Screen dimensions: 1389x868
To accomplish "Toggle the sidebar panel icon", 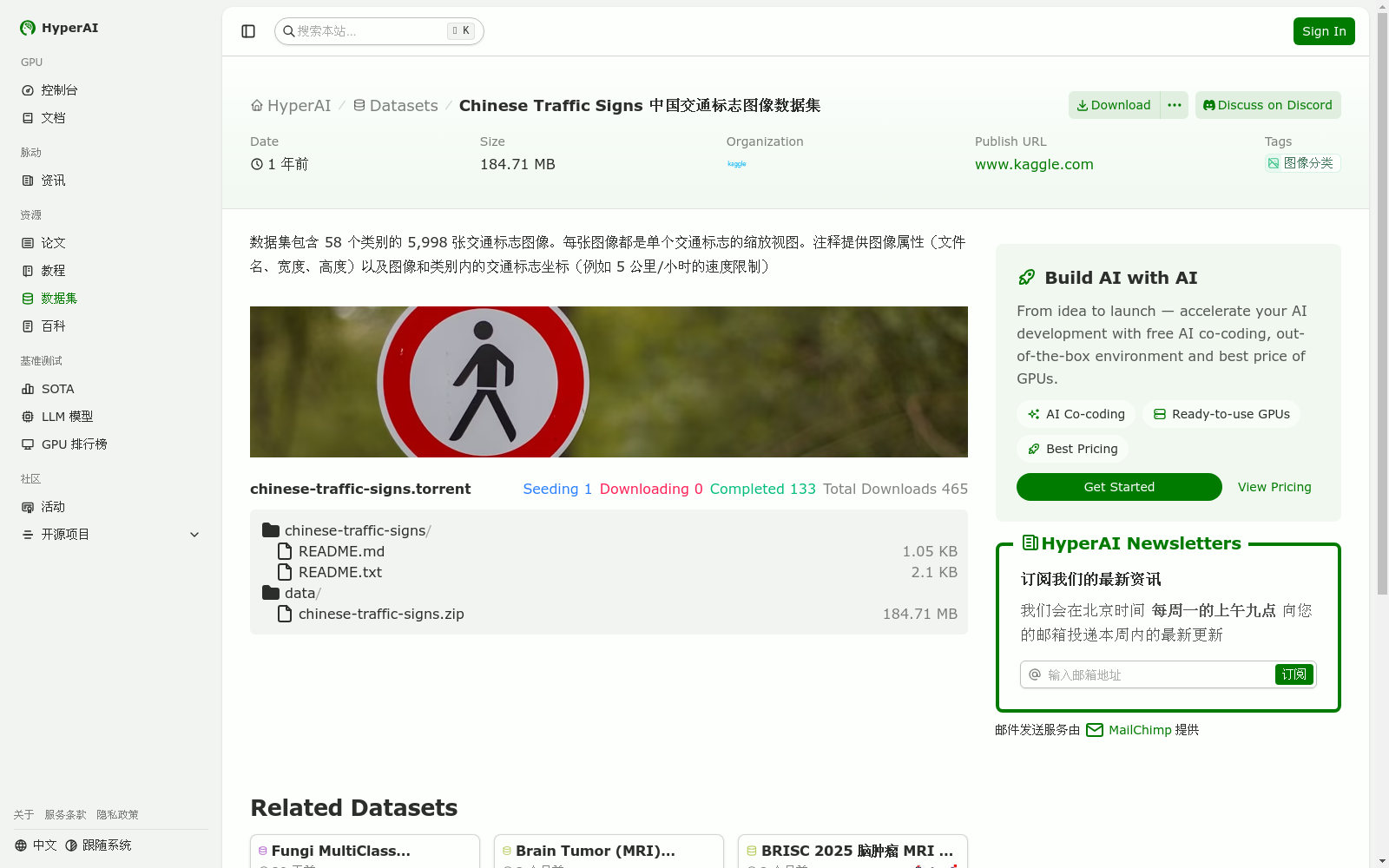I will coord(248,31).
